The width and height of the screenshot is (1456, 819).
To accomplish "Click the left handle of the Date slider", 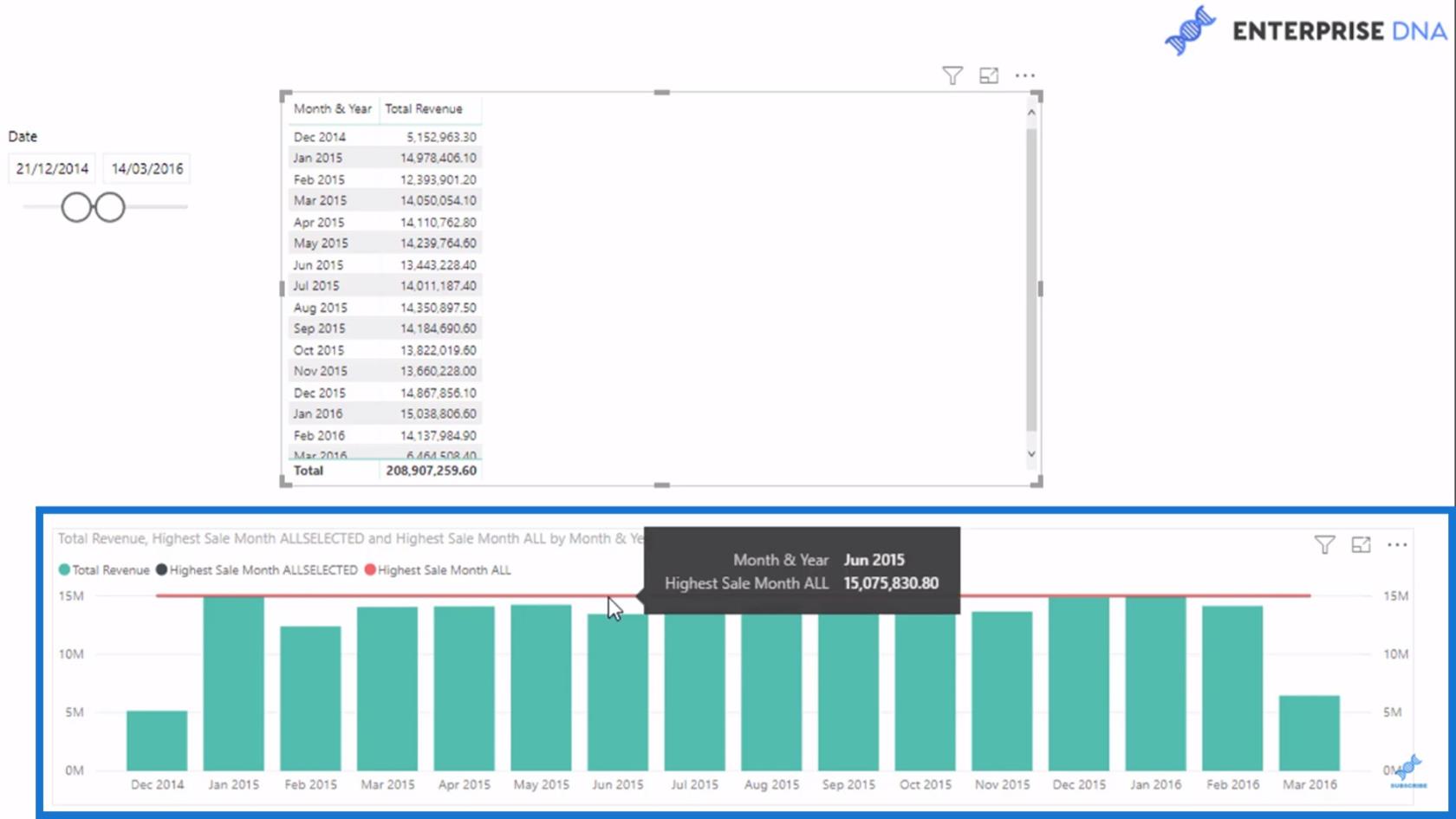I will (x=76, y=208).
